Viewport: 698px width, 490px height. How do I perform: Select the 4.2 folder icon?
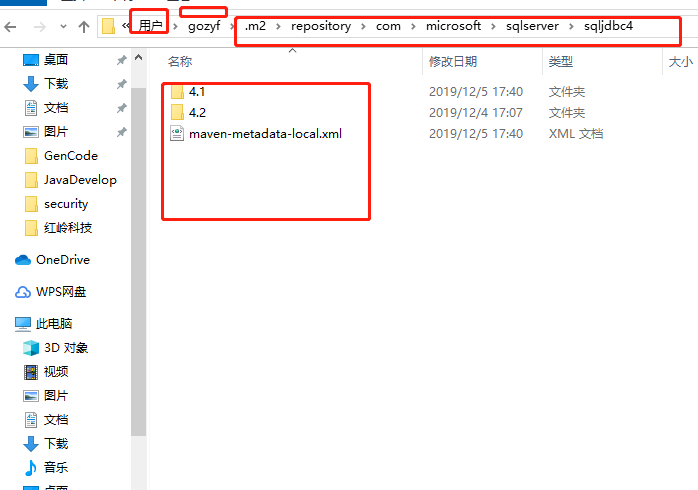177,112
